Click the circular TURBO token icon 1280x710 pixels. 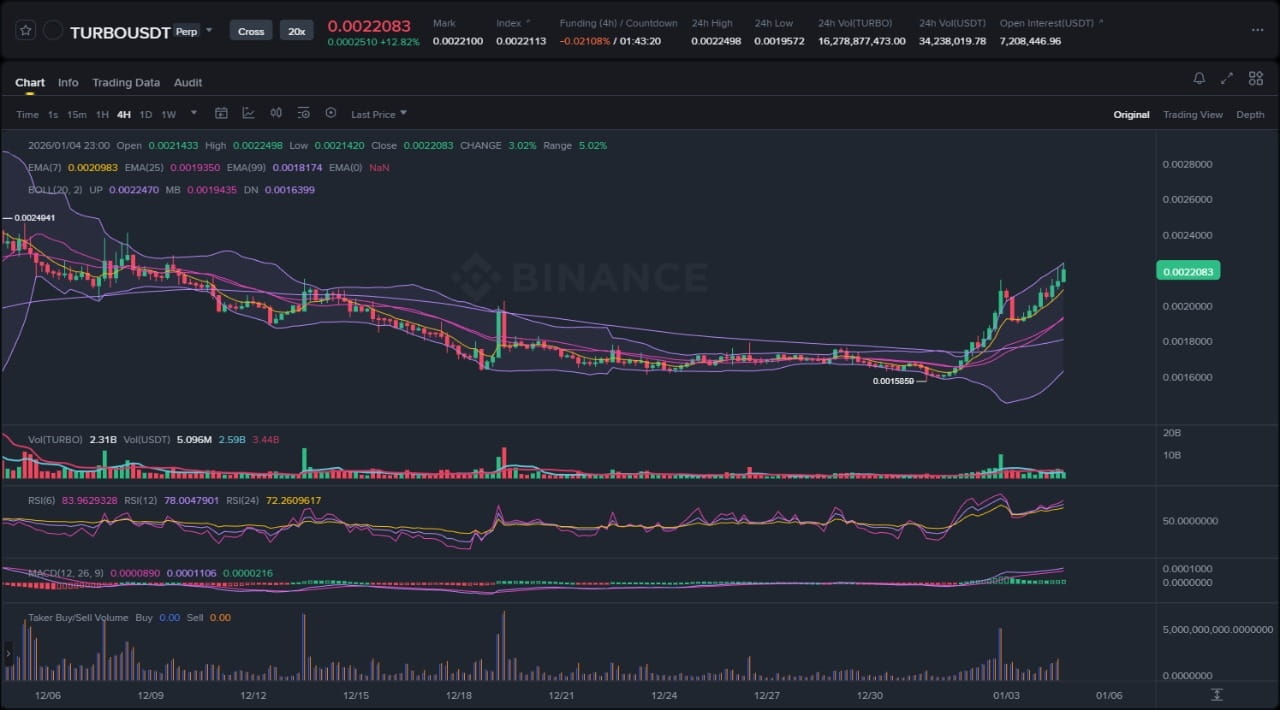[x=54, y=31]
